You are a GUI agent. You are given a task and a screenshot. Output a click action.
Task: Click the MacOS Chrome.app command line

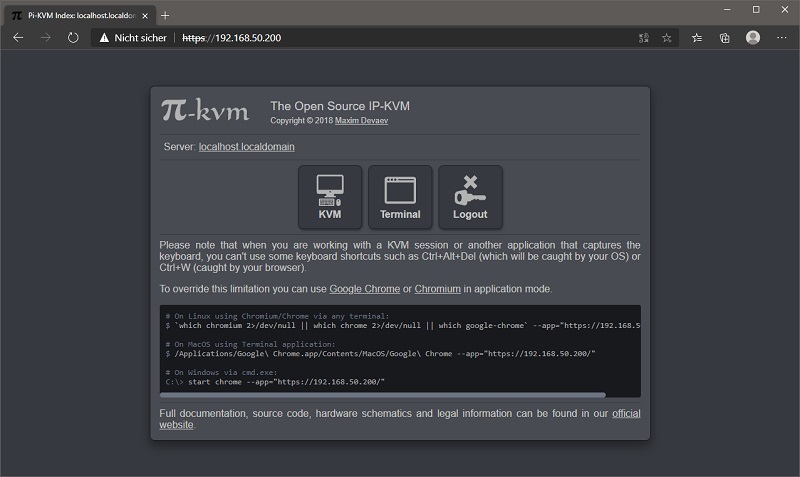coord(380,354)
